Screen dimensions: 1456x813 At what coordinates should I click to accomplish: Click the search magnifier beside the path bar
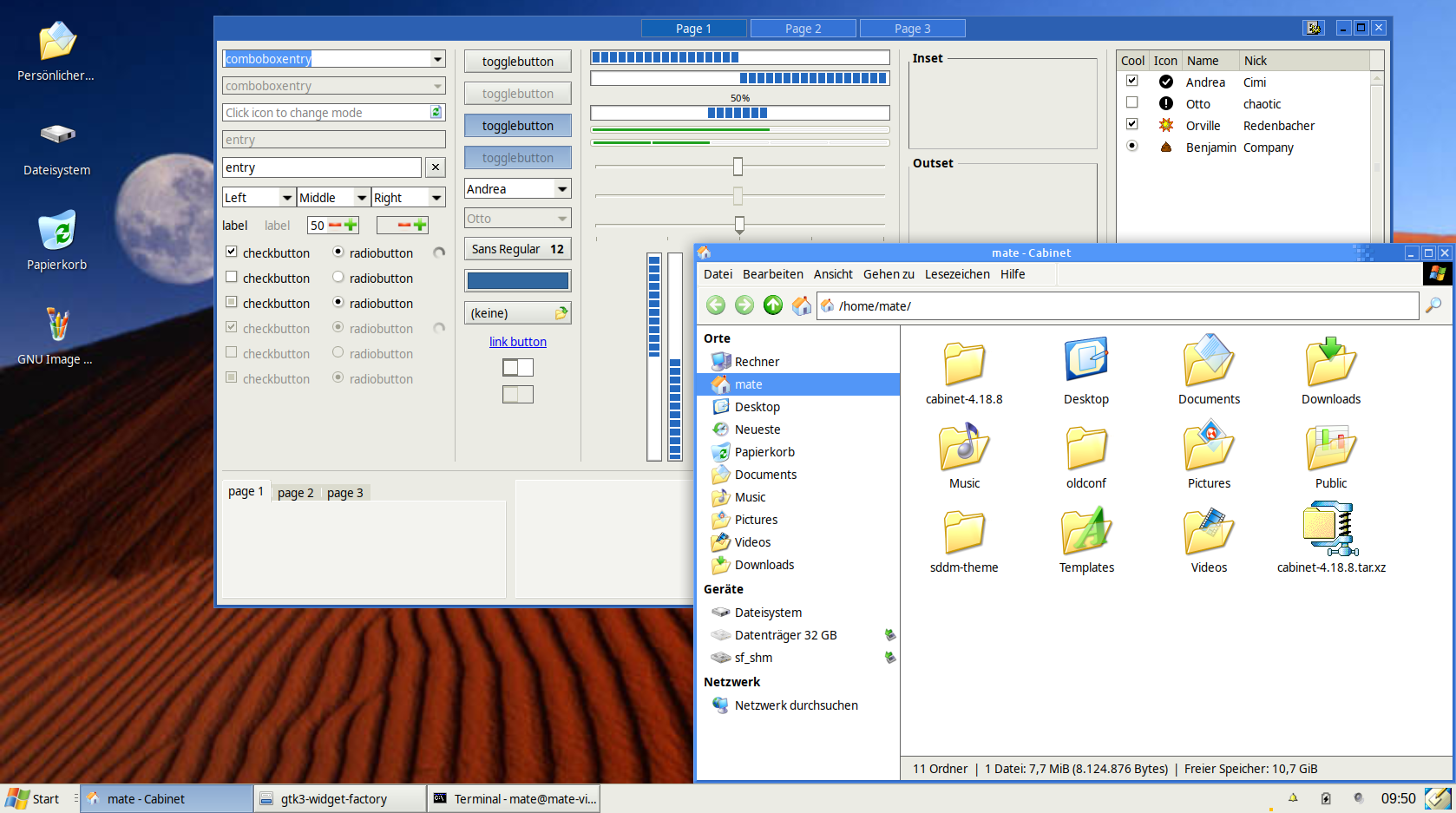[x=1433, y=305]
